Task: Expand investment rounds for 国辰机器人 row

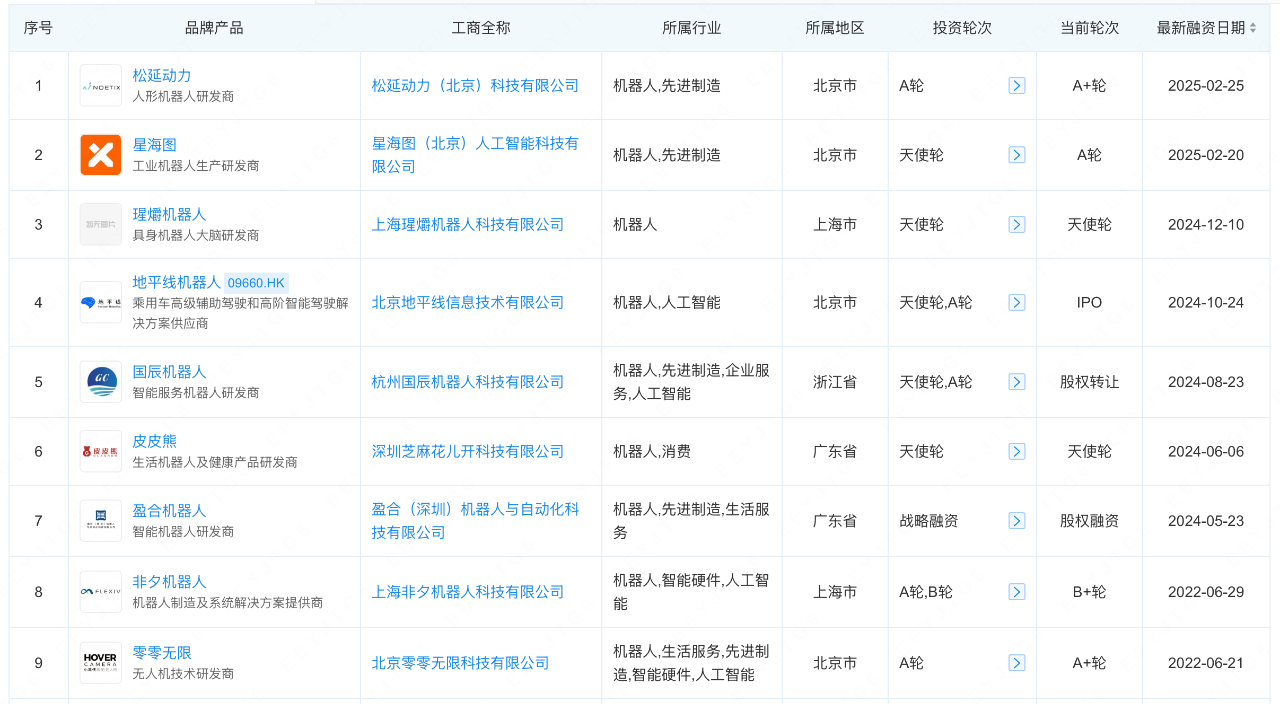Action: coord(1017,382)
